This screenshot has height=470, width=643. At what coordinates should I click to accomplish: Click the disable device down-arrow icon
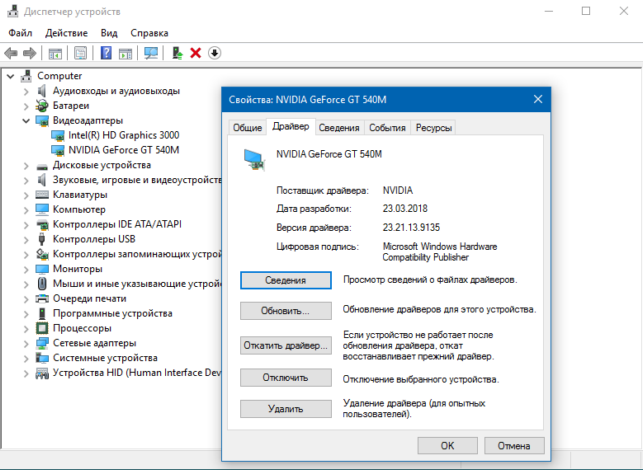(214, 53)
